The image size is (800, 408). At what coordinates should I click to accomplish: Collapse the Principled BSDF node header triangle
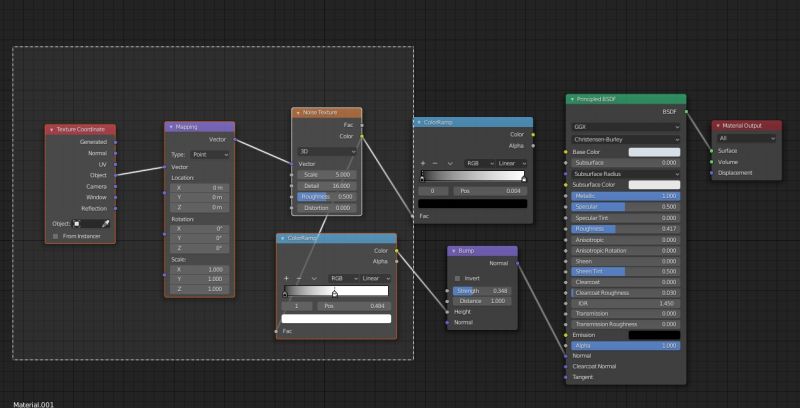click(572, 99)
